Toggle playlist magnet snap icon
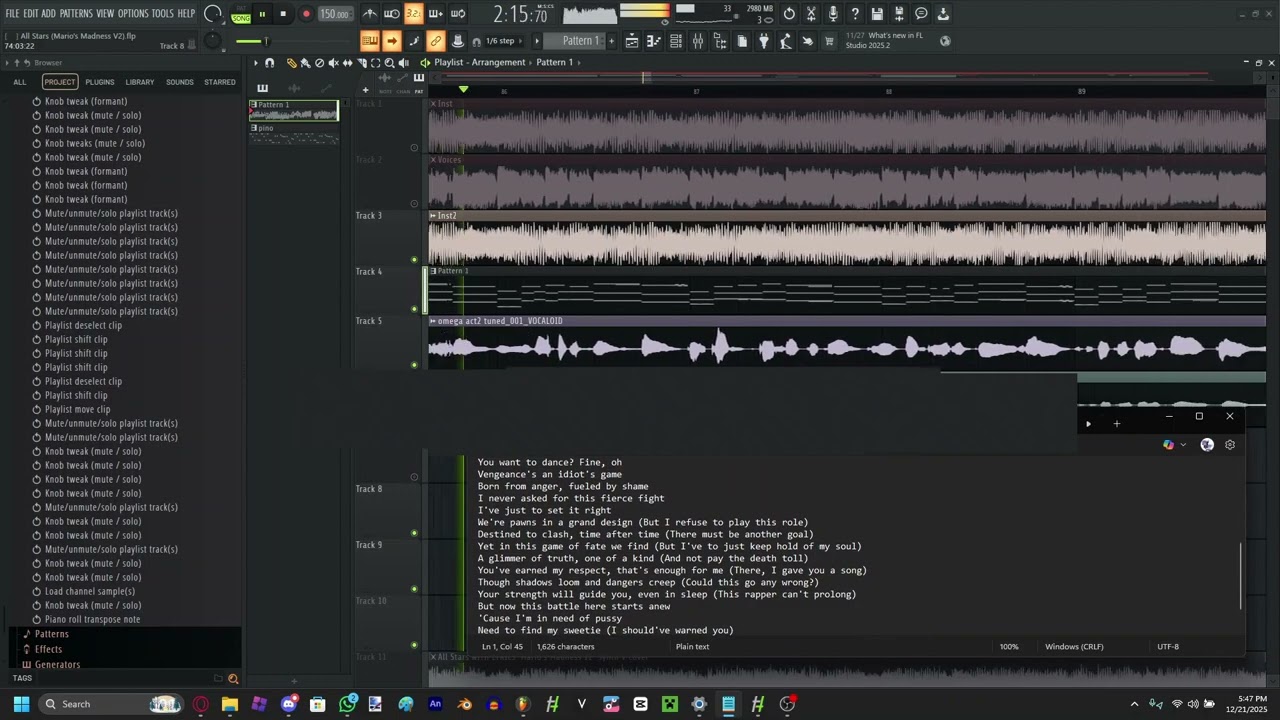 (x=270, y=63)
